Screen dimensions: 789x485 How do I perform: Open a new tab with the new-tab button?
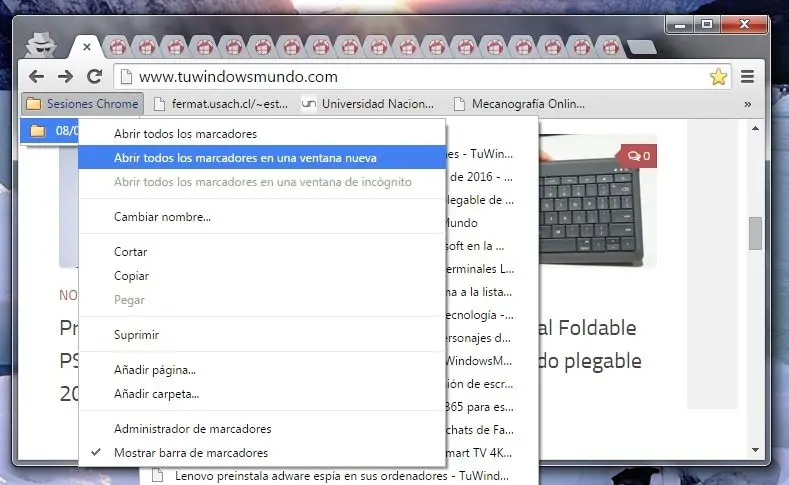(642, 47)
